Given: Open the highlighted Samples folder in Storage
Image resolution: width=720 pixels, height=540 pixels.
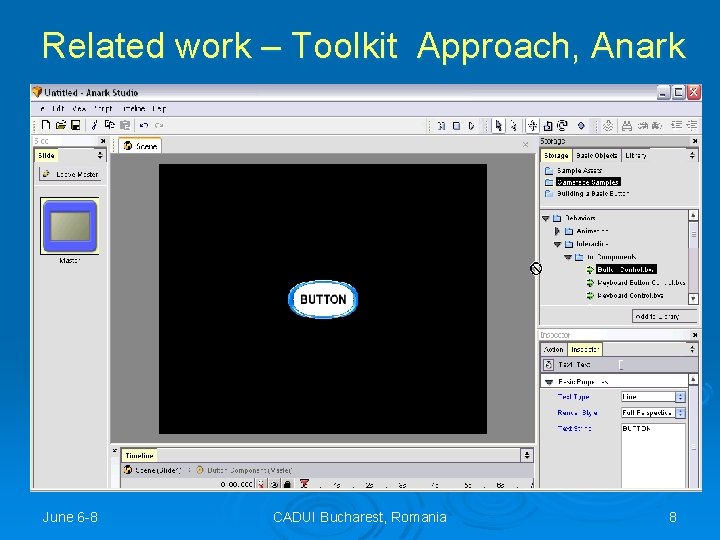Looking at the screenshot, I should [x=583, y=182].
